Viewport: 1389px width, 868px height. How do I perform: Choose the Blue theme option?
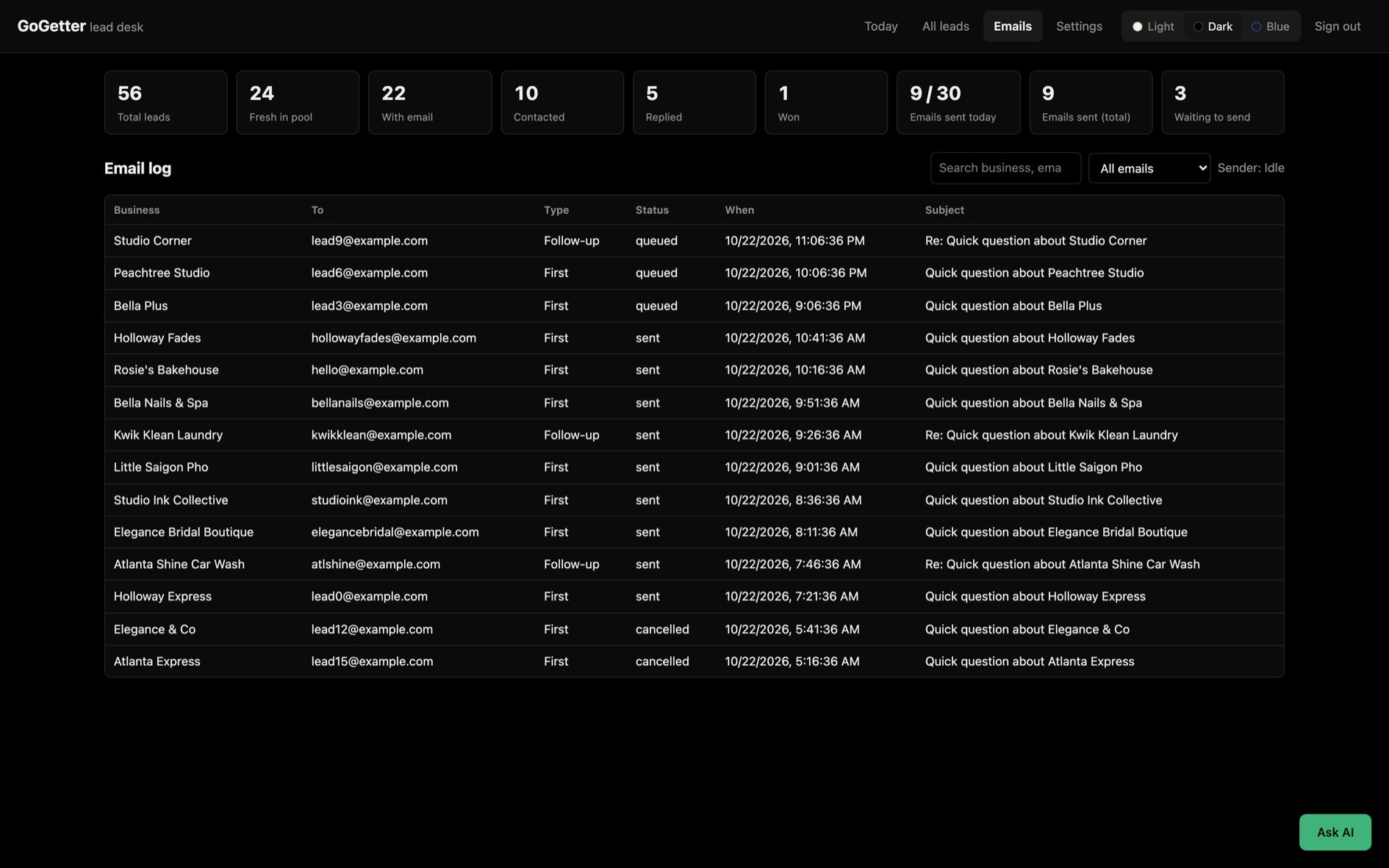click(x=1270, y=26)
